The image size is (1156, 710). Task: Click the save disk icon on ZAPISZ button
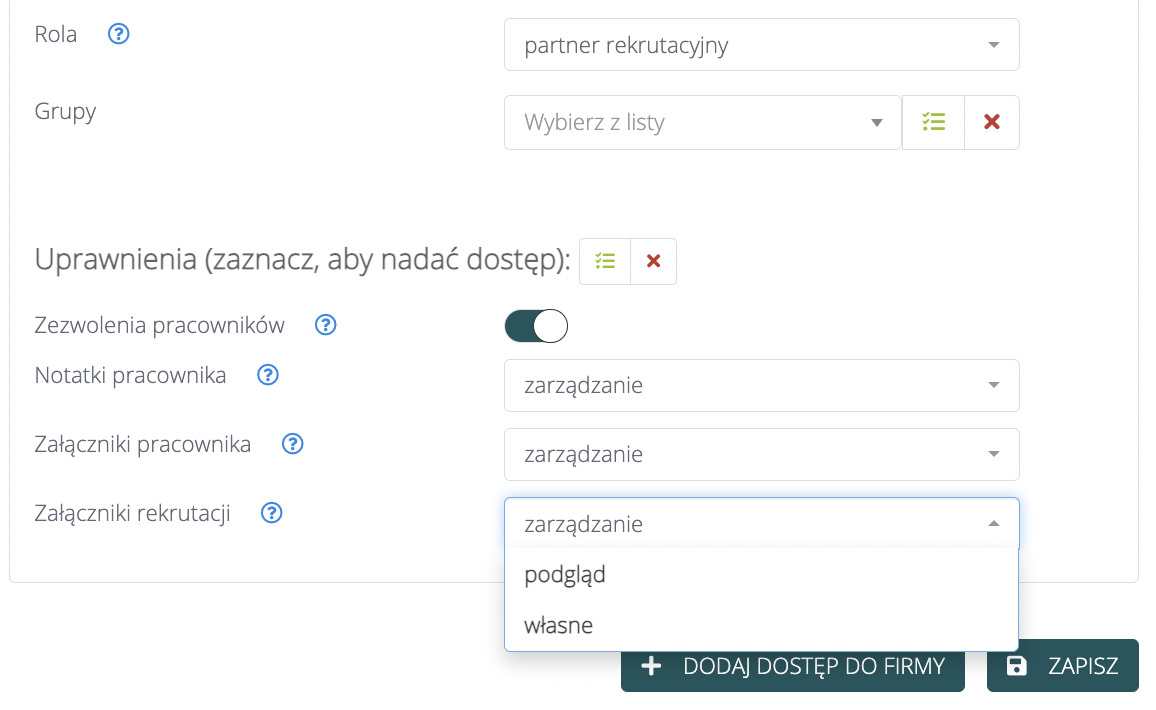click(x=1016, y=665)
